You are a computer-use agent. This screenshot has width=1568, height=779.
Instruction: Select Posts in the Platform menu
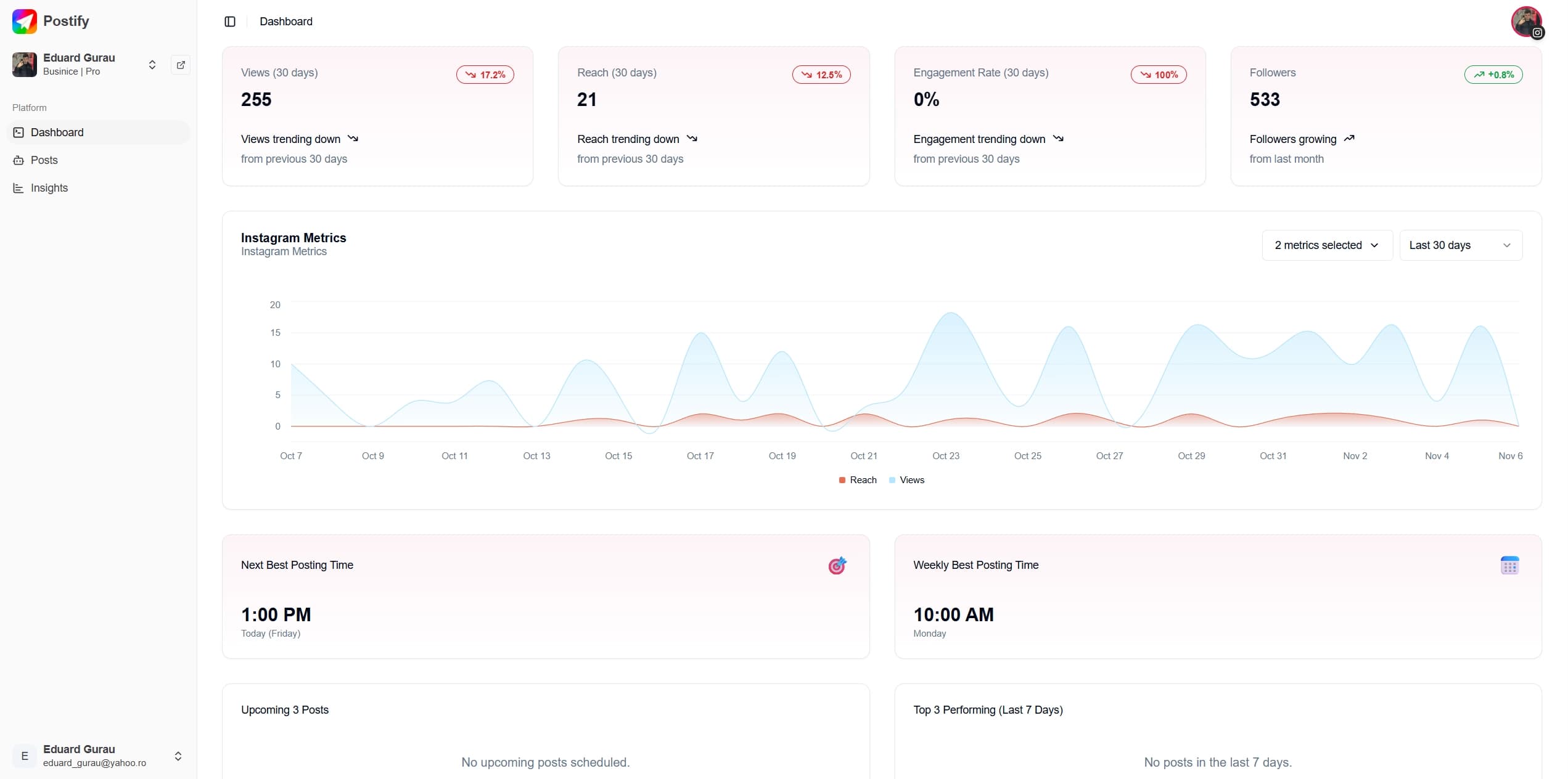pyautogui.click(x=44, y=160)
